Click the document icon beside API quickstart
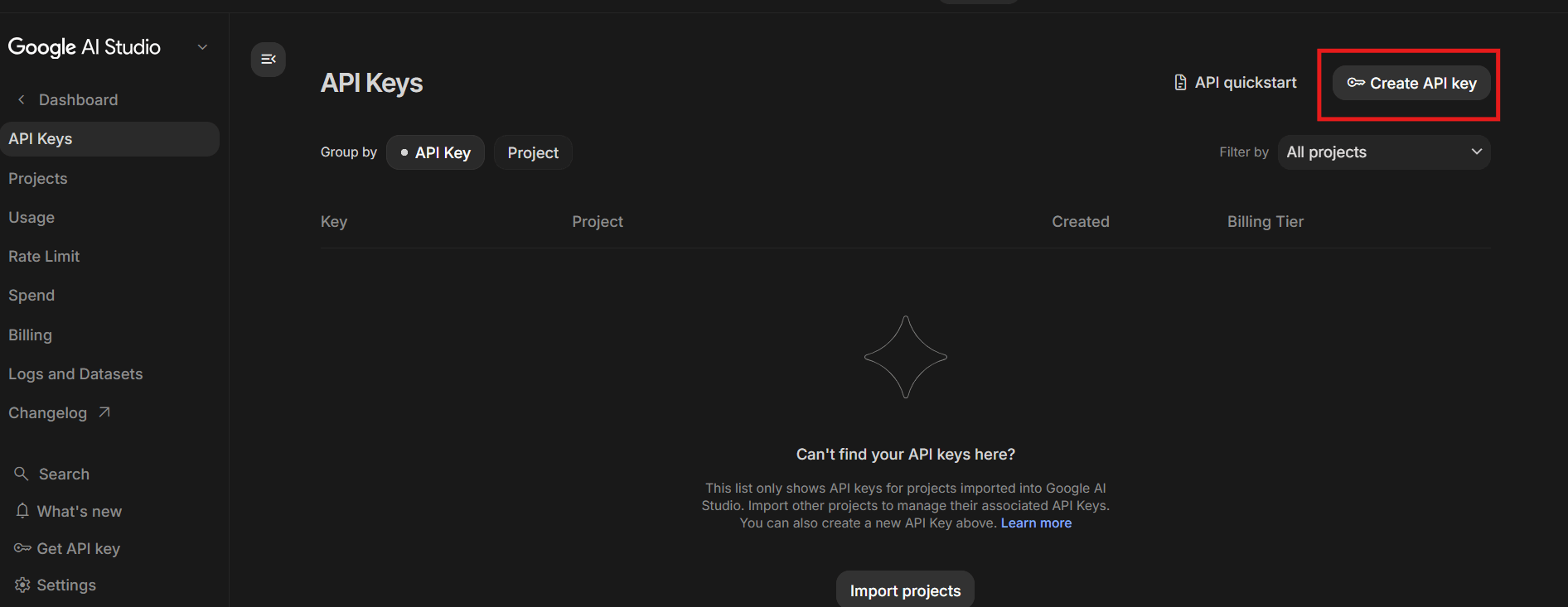The image size is (1568, 607). 1180,83
